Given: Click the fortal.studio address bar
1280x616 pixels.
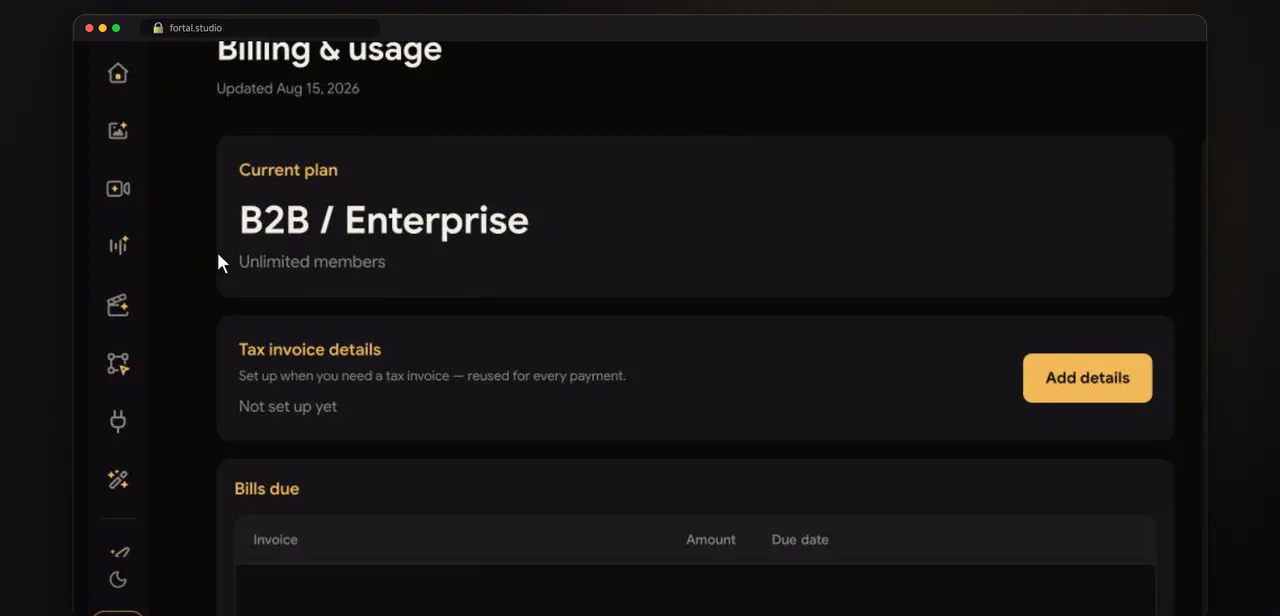Looking at the screenshot, I should click(x=260, y=28).
